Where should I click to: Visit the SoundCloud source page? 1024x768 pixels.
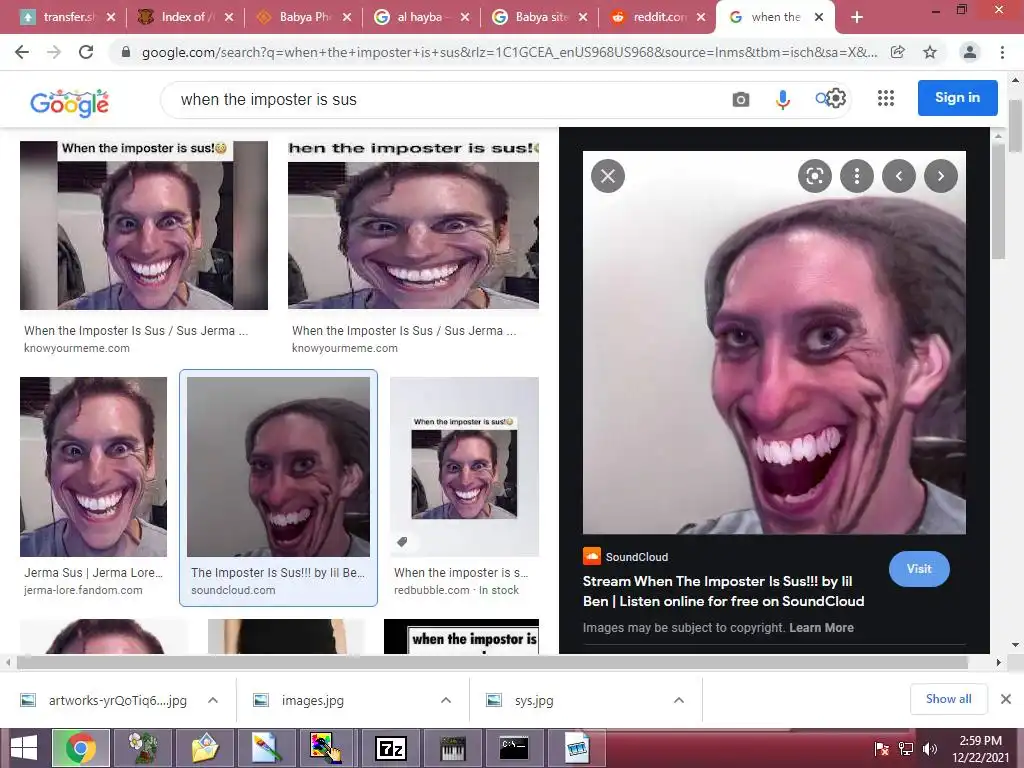(x=919, y=569)
